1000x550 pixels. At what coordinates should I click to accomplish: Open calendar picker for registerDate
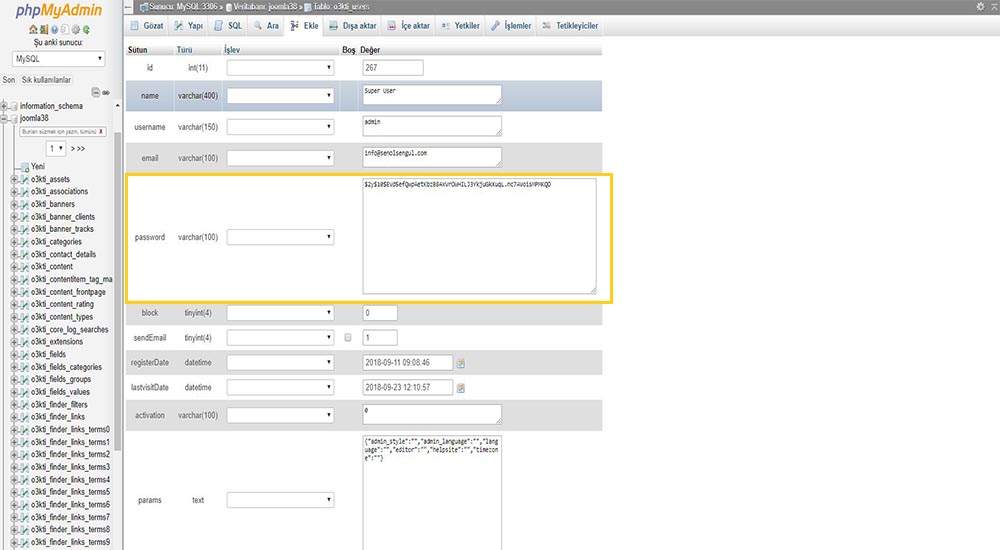pos(461,363)
